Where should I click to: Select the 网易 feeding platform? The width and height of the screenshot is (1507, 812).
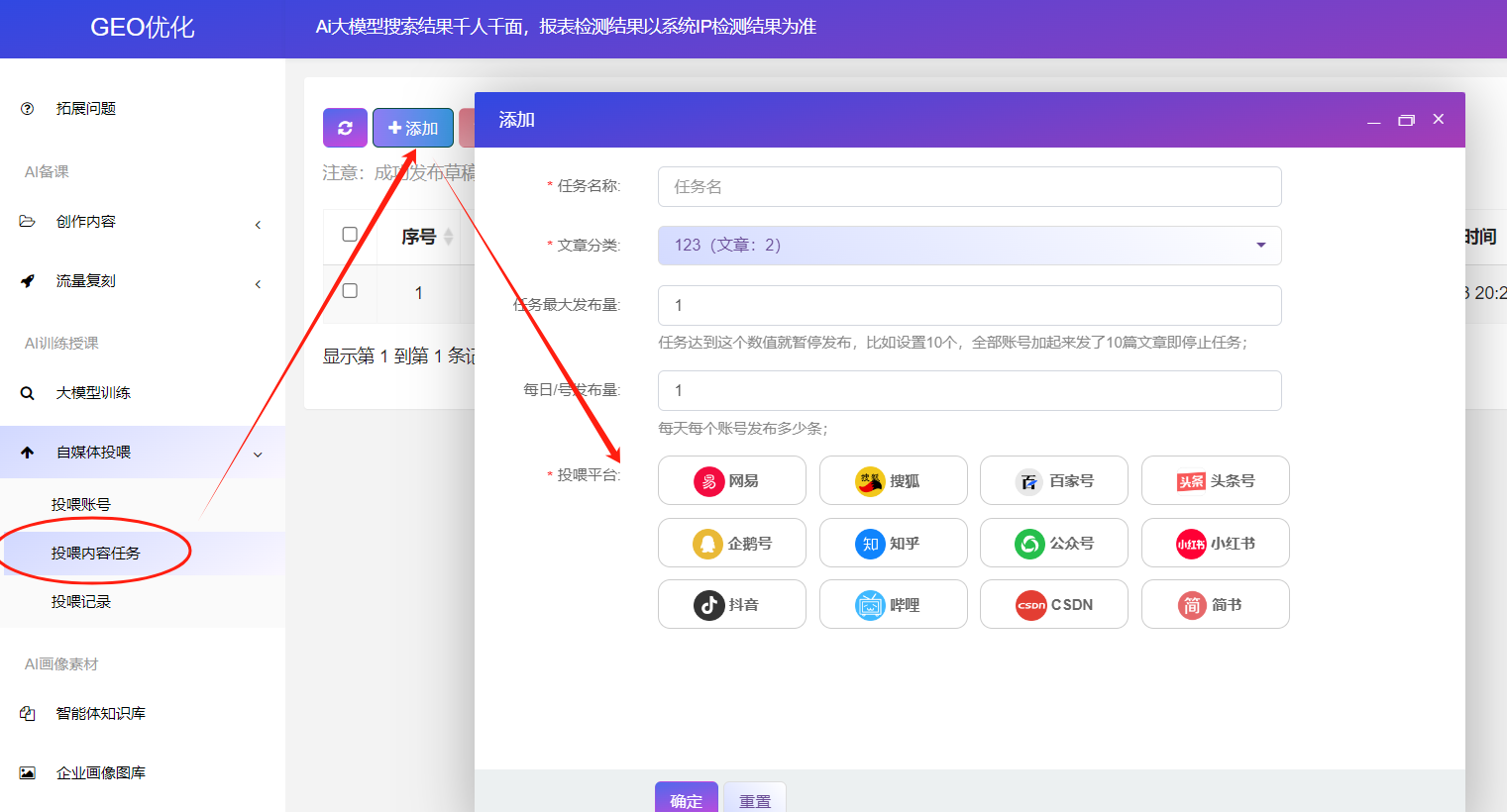click(x=731, y=480)
